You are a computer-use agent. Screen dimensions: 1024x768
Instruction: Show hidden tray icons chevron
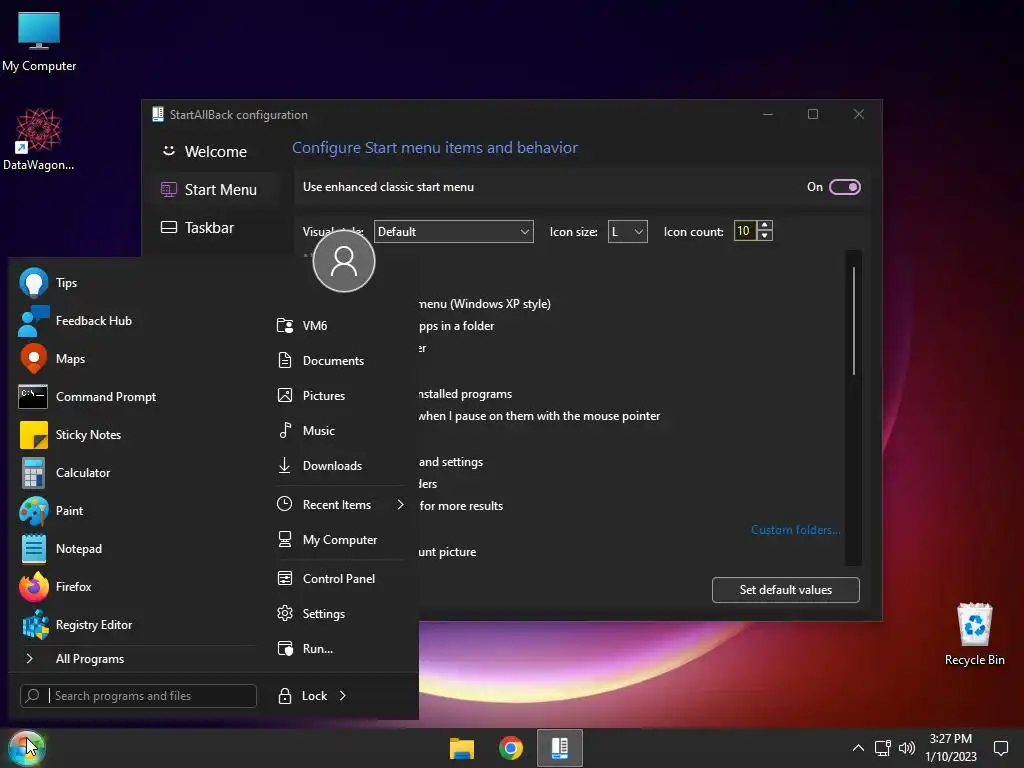(858, 748)
